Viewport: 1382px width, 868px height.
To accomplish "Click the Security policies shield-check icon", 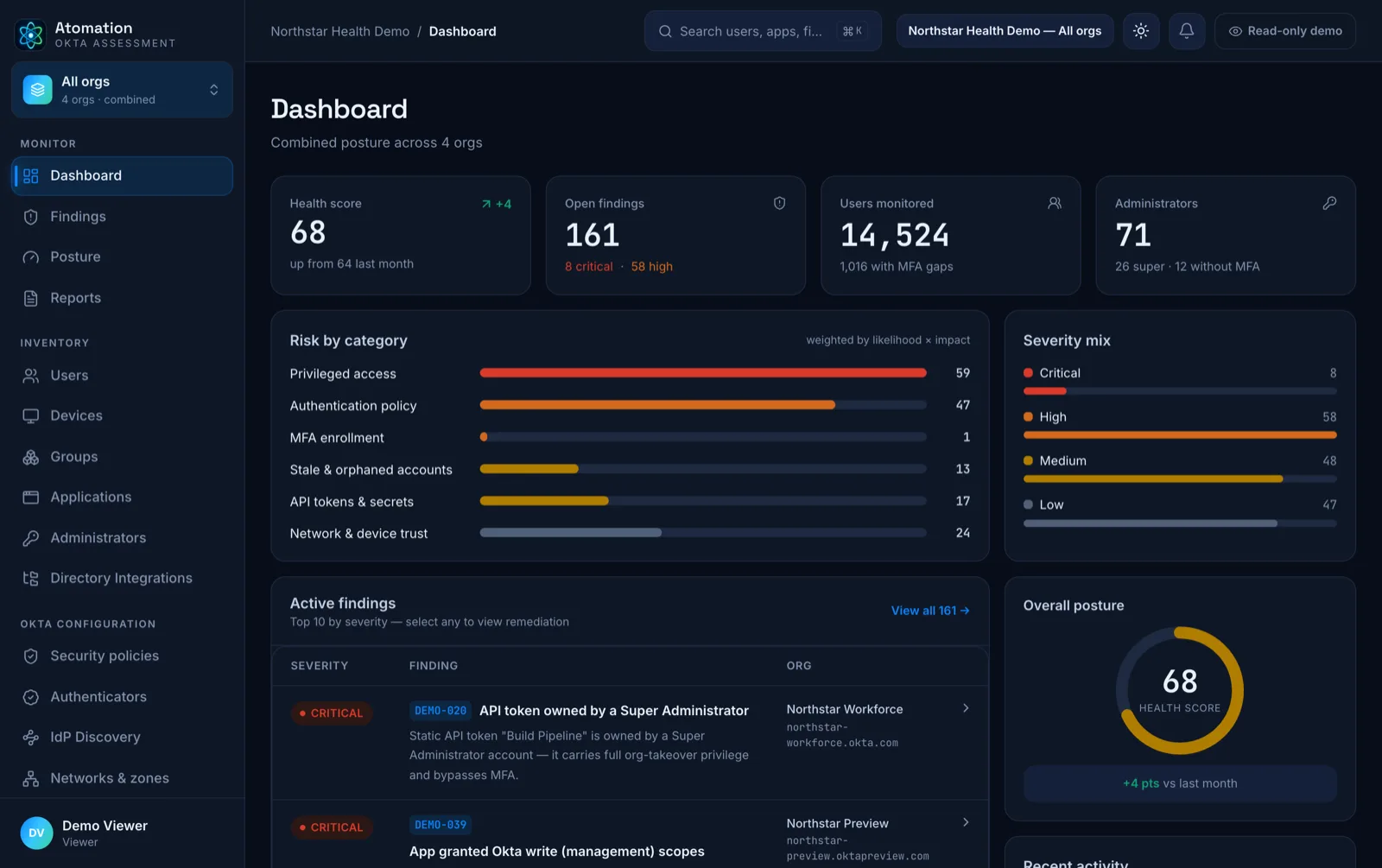I will (31, 656).
